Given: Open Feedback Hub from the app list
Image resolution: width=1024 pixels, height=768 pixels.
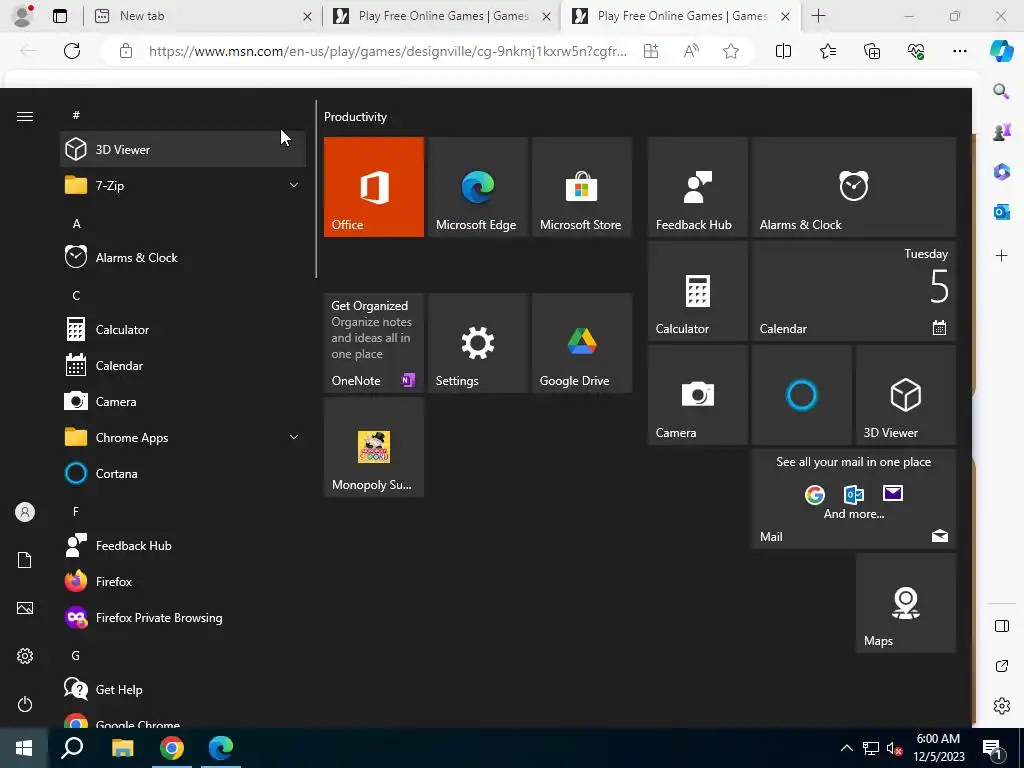Looking at the screenshot, I should (x=183, y=546).
